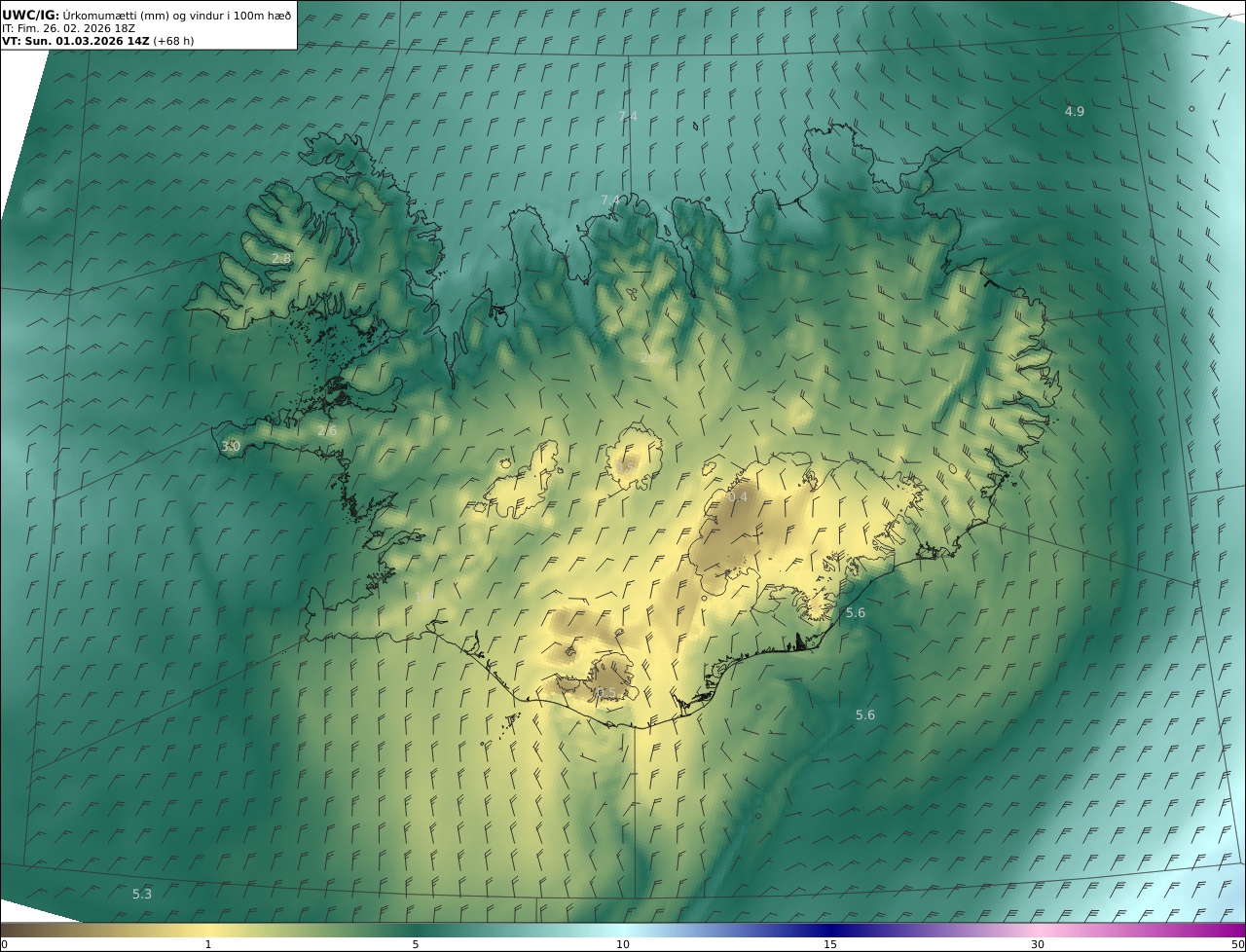Viewport: 1246px width, 952px height.
Task: Click the "5.3" value label over the ocean
Action: pos(142,894)
